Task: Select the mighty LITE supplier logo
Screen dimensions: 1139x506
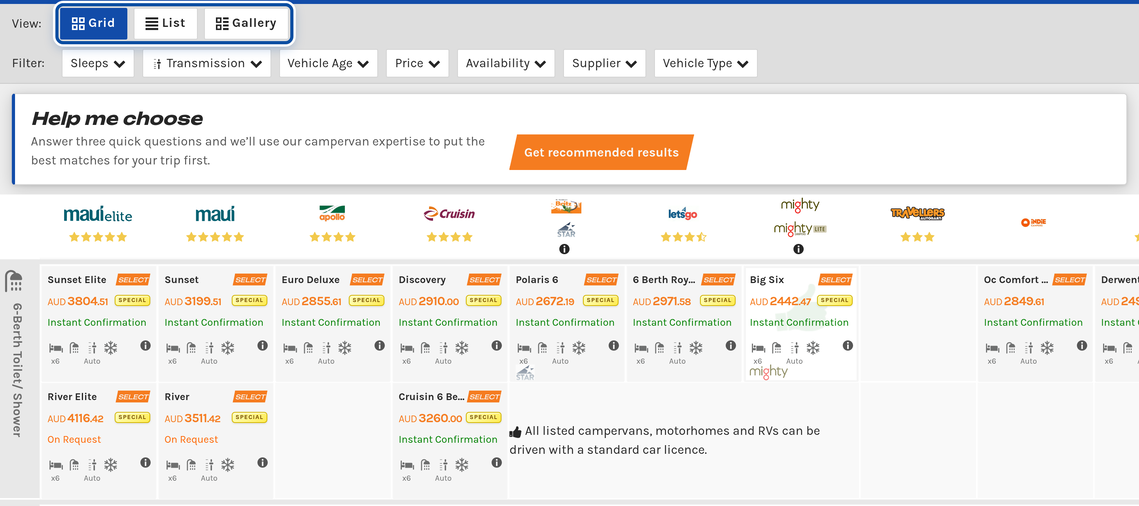Action: [x=800, y=229]
